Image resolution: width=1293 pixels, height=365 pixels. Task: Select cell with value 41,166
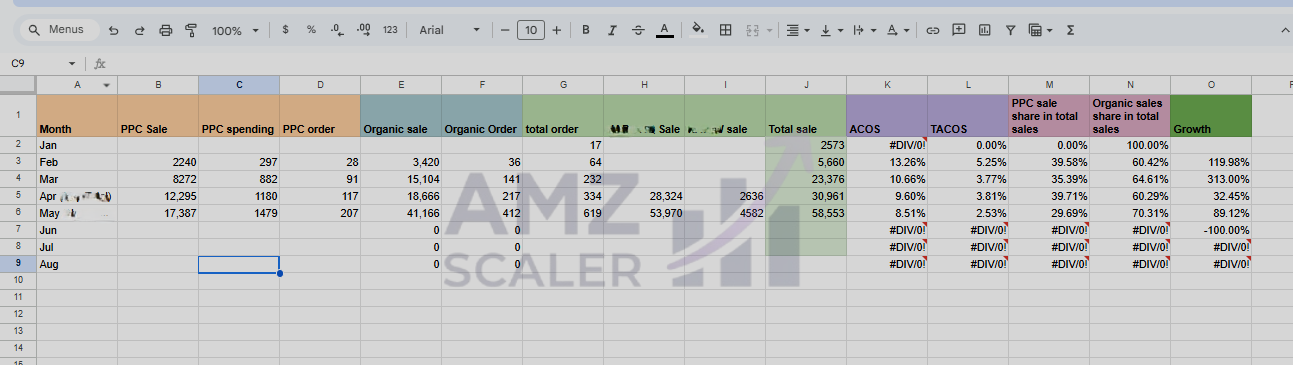click(x=401, y=213)
